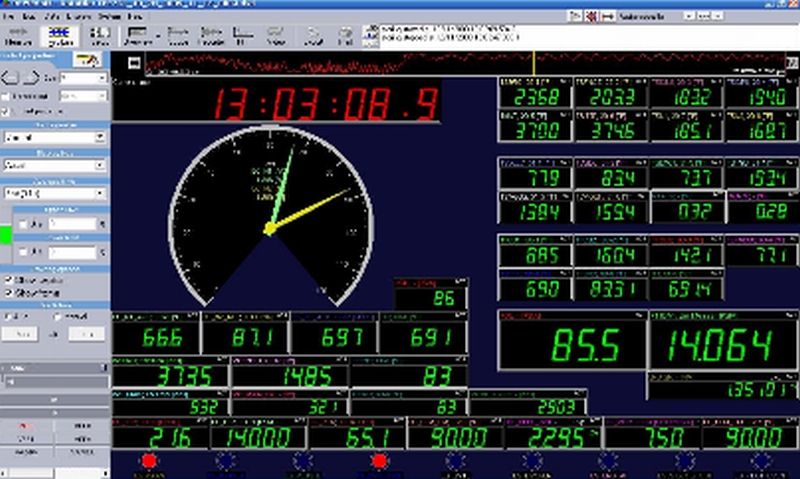Click the first toolbar icon with gray arrows
The height and width of the screenshot is (479, 800).
click(19, 36)
